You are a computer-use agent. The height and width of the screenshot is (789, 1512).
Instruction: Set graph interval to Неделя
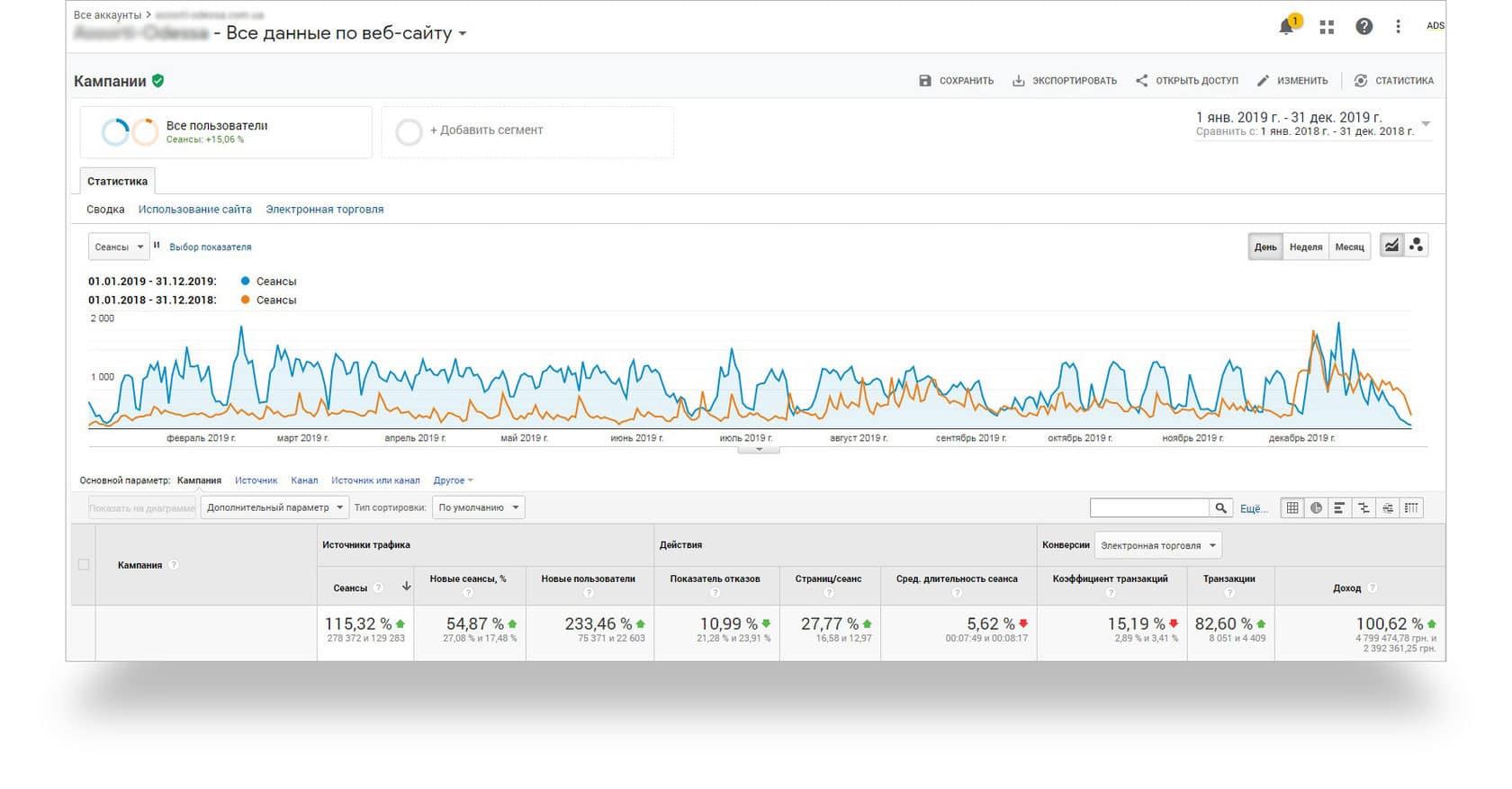tap(1305, 247)
